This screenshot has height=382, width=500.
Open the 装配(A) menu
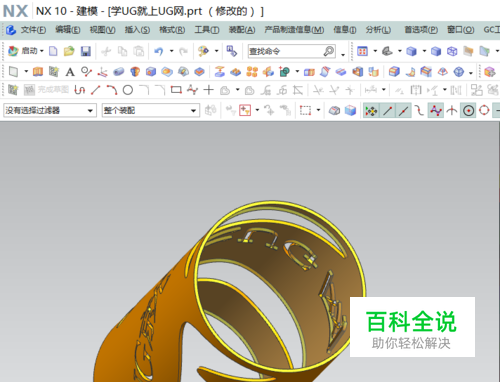click(242, 30)
